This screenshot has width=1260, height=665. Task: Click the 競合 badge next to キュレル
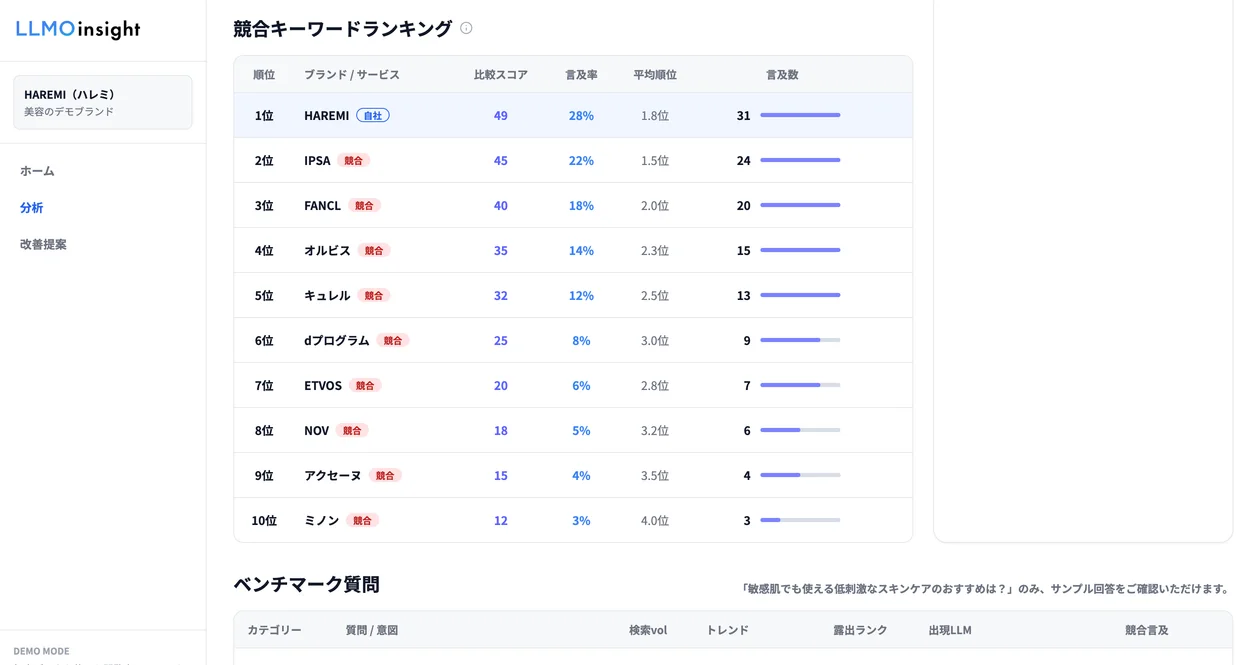tap(374, 295)
